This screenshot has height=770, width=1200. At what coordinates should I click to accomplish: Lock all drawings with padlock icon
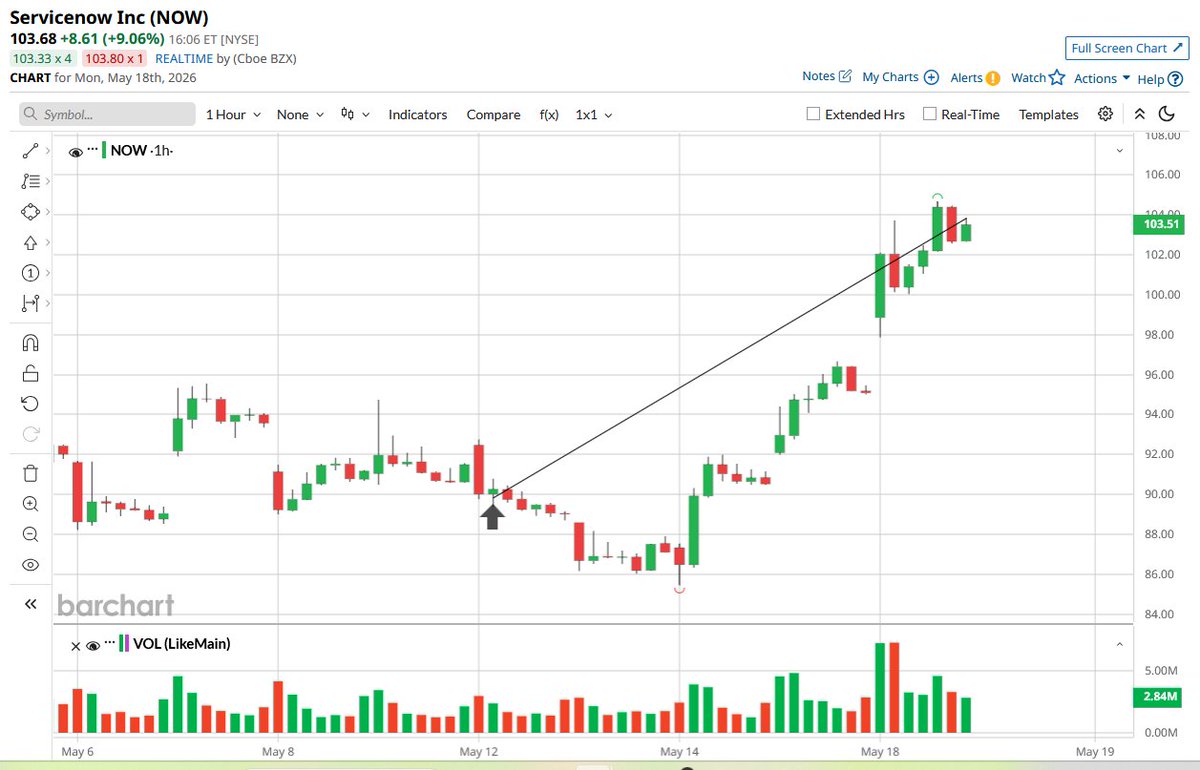(30, 374)
